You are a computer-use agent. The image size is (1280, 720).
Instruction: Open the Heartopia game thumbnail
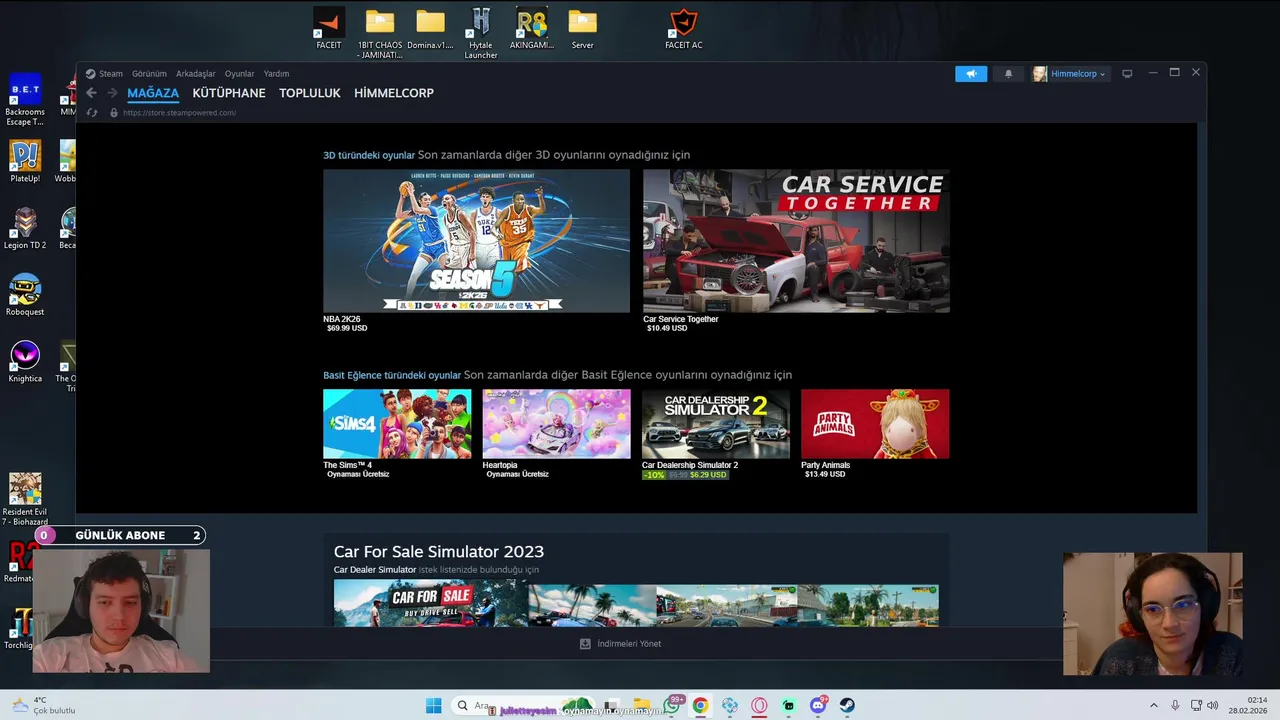pos(556,424)
